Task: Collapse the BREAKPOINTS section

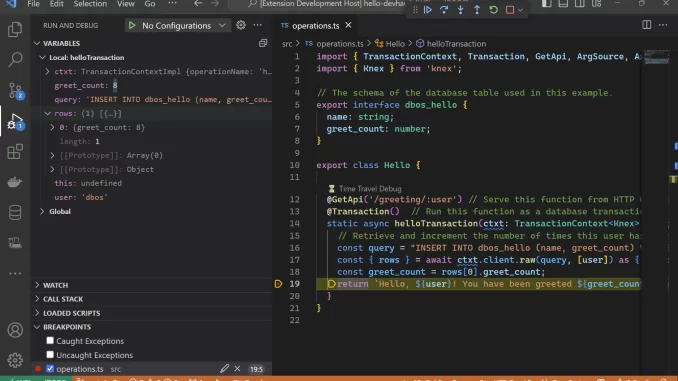Action: coord(37,327)
